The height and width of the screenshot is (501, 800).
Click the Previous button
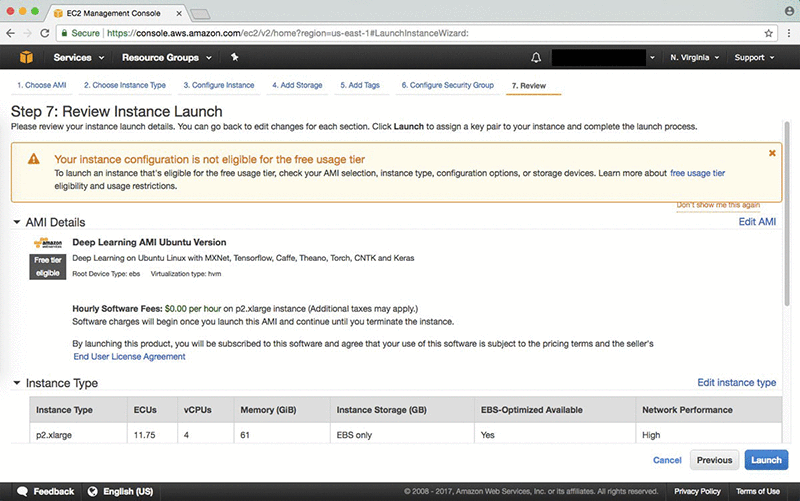coord(714,460)
